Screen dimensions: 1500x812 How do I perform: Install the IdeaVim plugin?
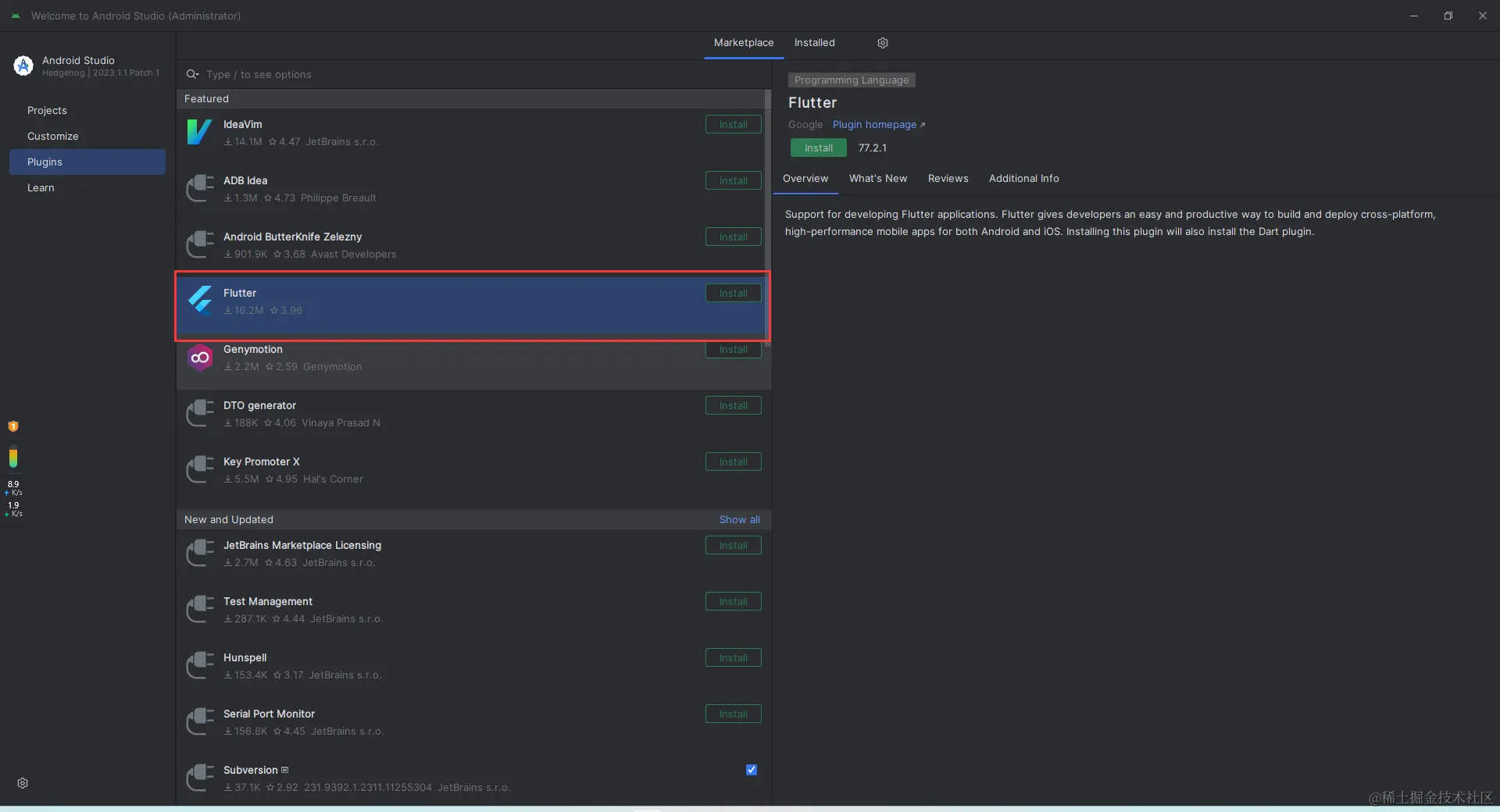(x=734, y=124)
